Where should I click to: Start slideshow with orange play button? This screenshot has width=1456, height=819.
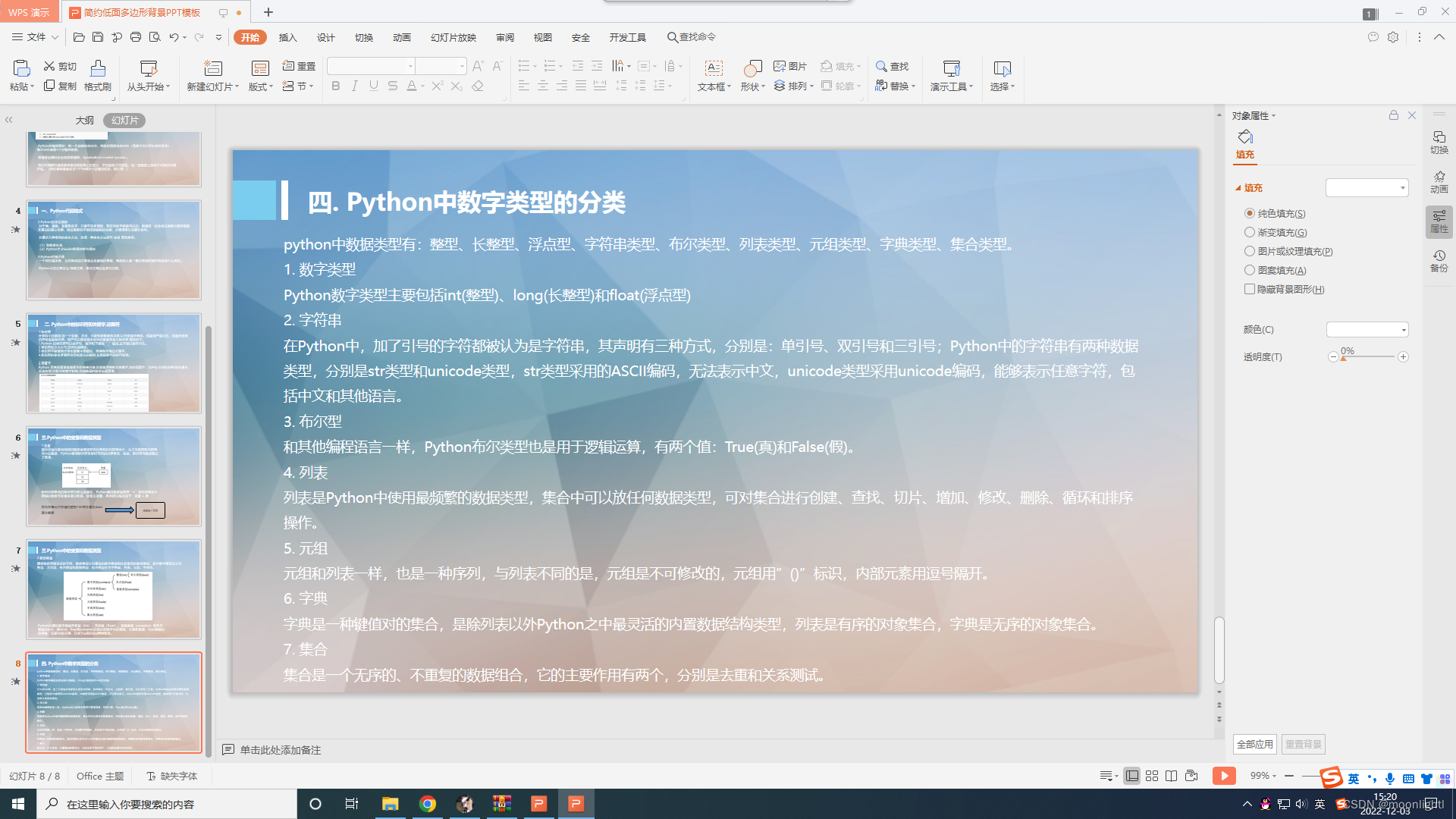1224,775
